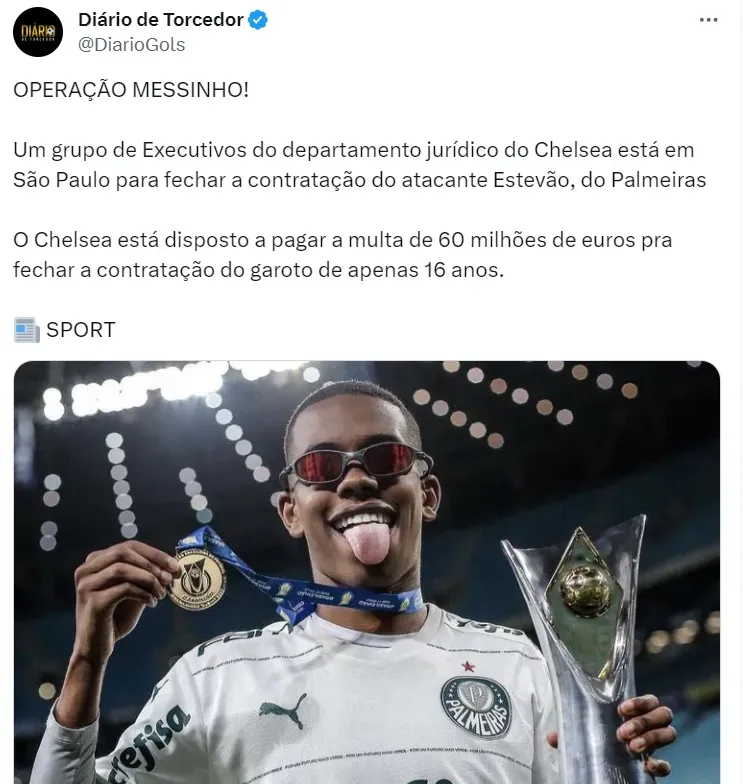The width and height of the screenshot is (743, 784).
Task: Click the silver trophy in the photo
Action: pyautogui.click(x=582, y=645)
